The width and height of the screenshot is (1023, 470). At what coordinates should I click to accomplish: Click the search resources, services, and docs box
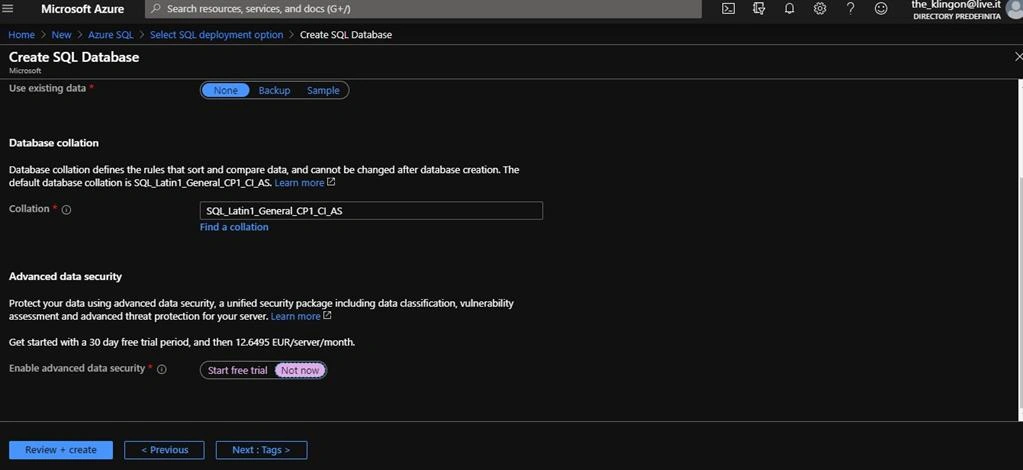tap(423, 9)
